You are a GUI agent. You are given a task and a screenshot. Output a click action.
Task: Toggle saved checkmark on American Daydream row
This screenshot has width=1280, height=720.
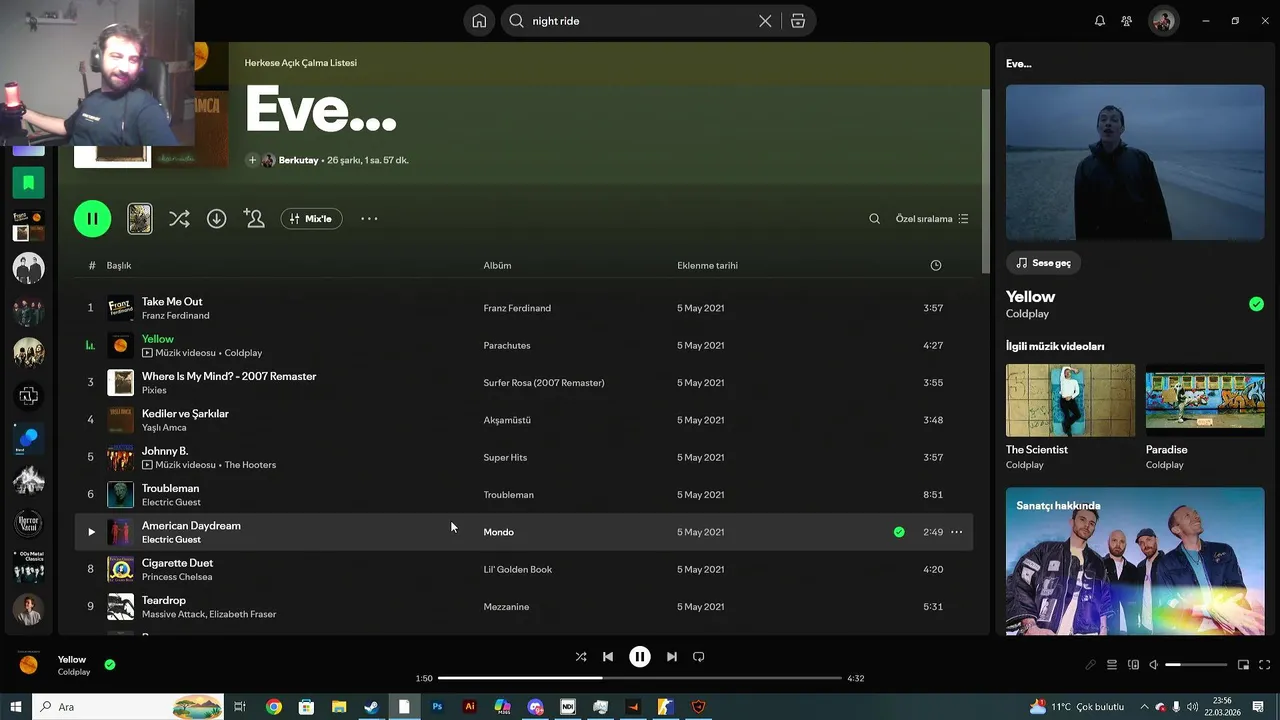coord(899,532)
